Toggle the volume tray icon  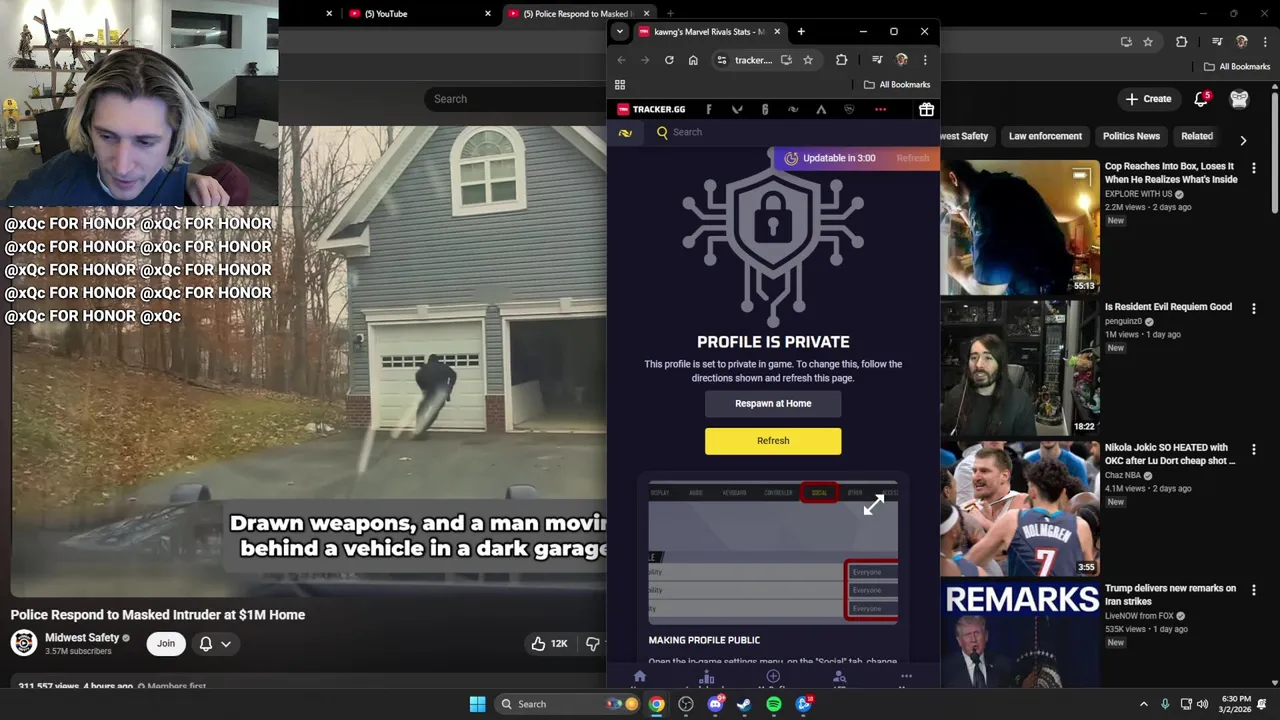click(1202, 704)
